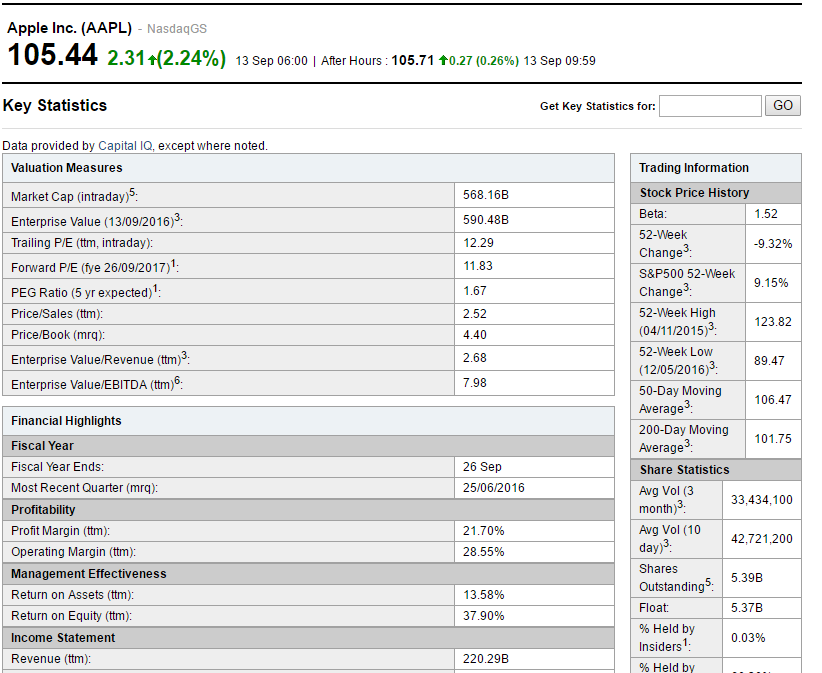Screen dimensions: 822x673
Task: Select the Beta value 1.52
Action: pyautogui.click(x=765, y=214)
